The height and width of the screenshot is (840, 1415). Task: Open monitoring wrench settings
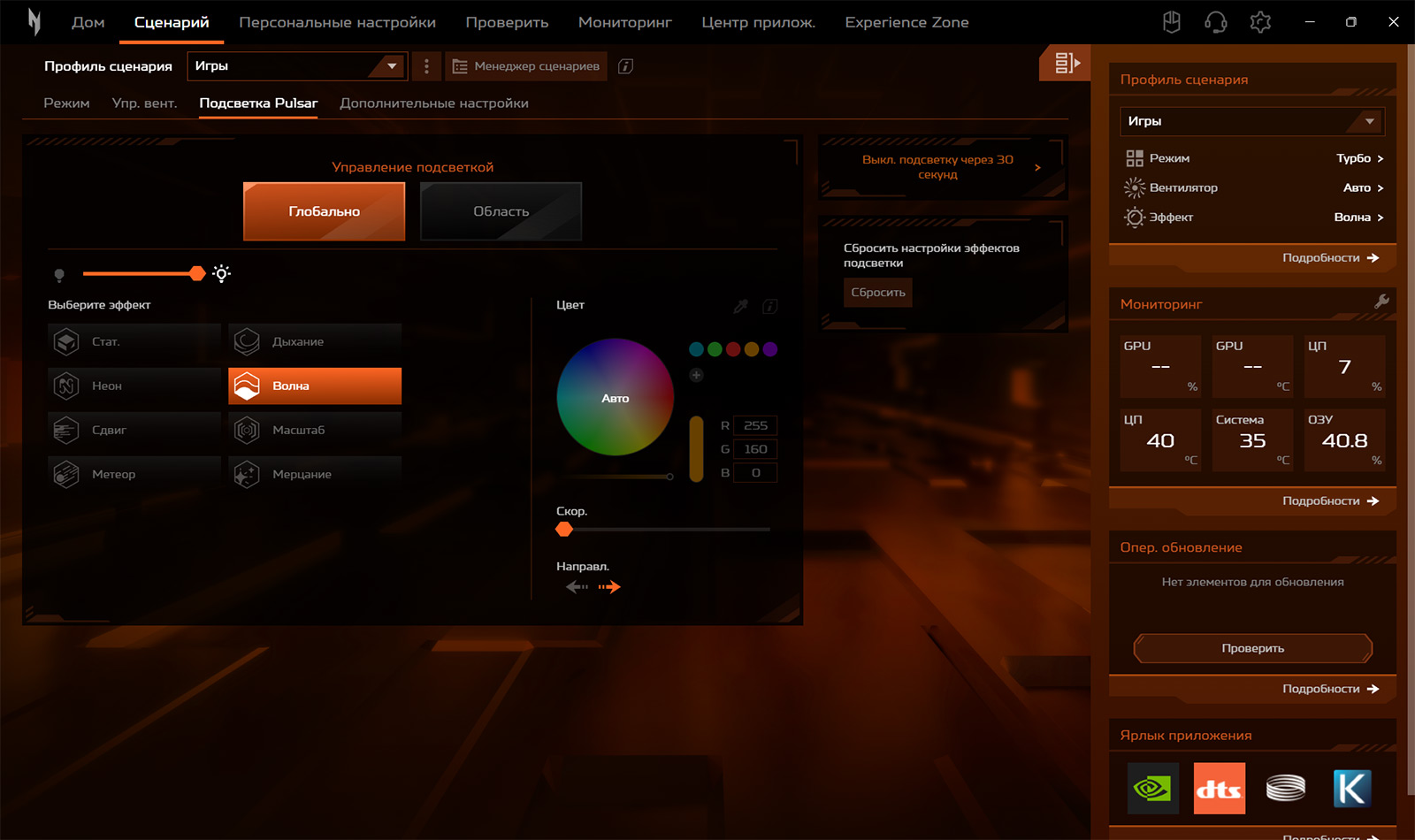click(1381, 302)
